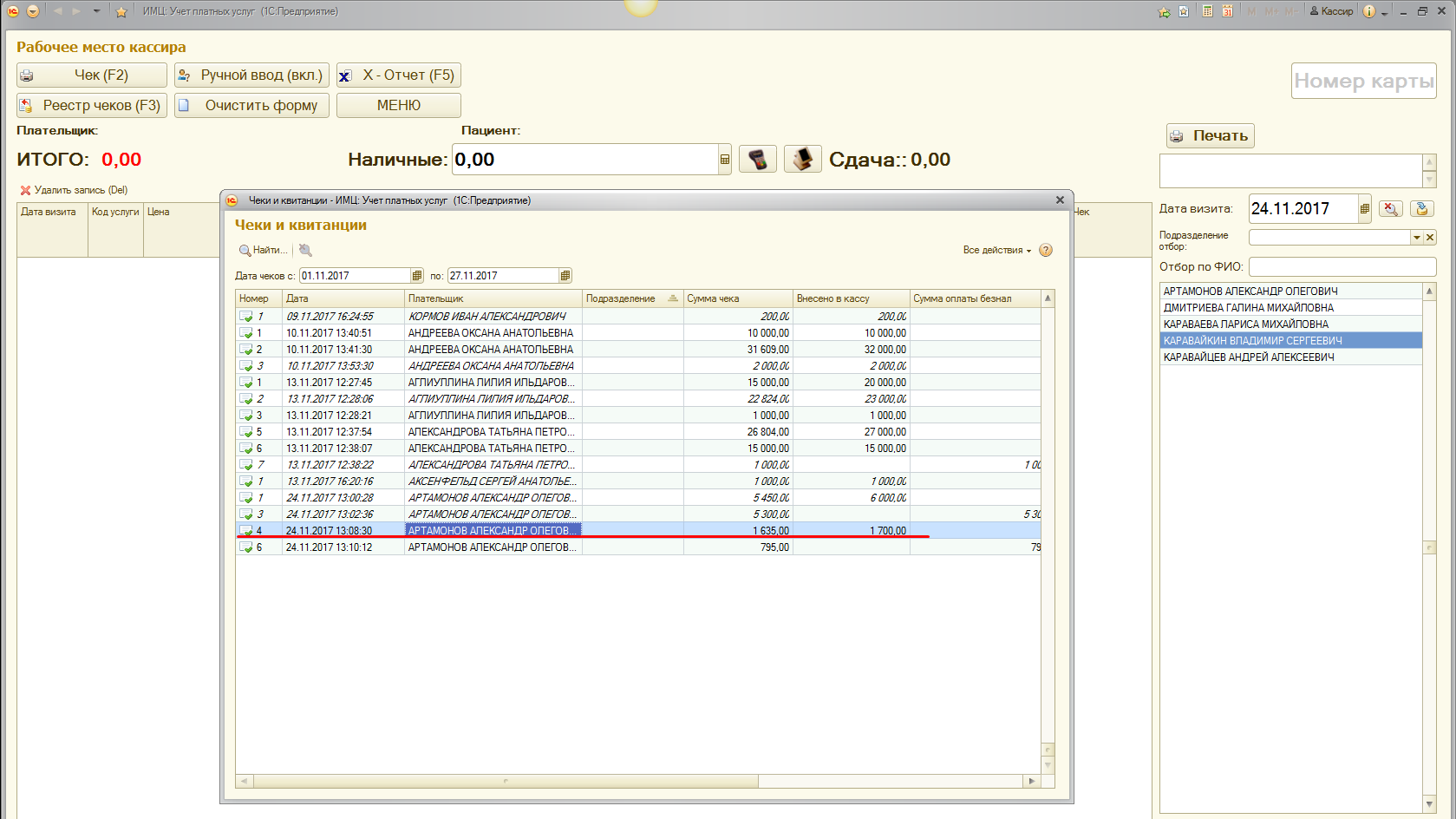Click the cancel search icon next to Найти
Screen dimensions: 1456x819
[x=305, y=250]
